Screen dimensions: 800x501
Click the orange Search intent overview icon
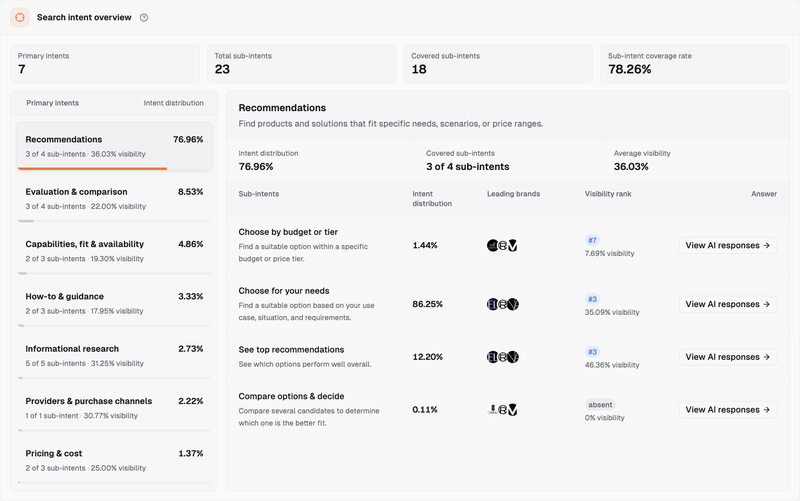click(20, 17)
